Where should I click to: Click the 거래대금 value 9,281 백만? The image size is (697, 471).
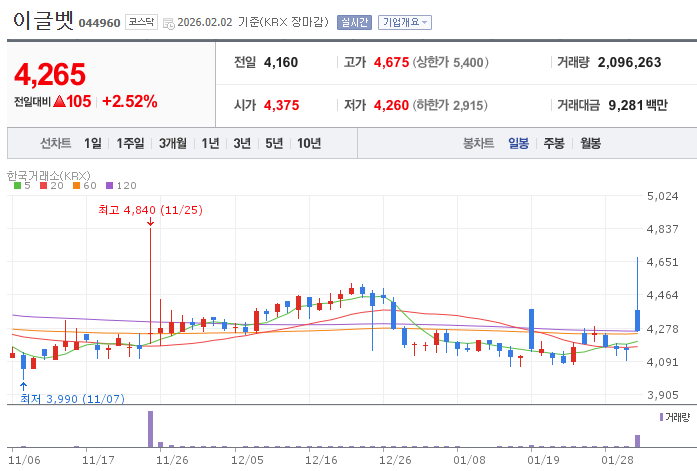[638, 105]
